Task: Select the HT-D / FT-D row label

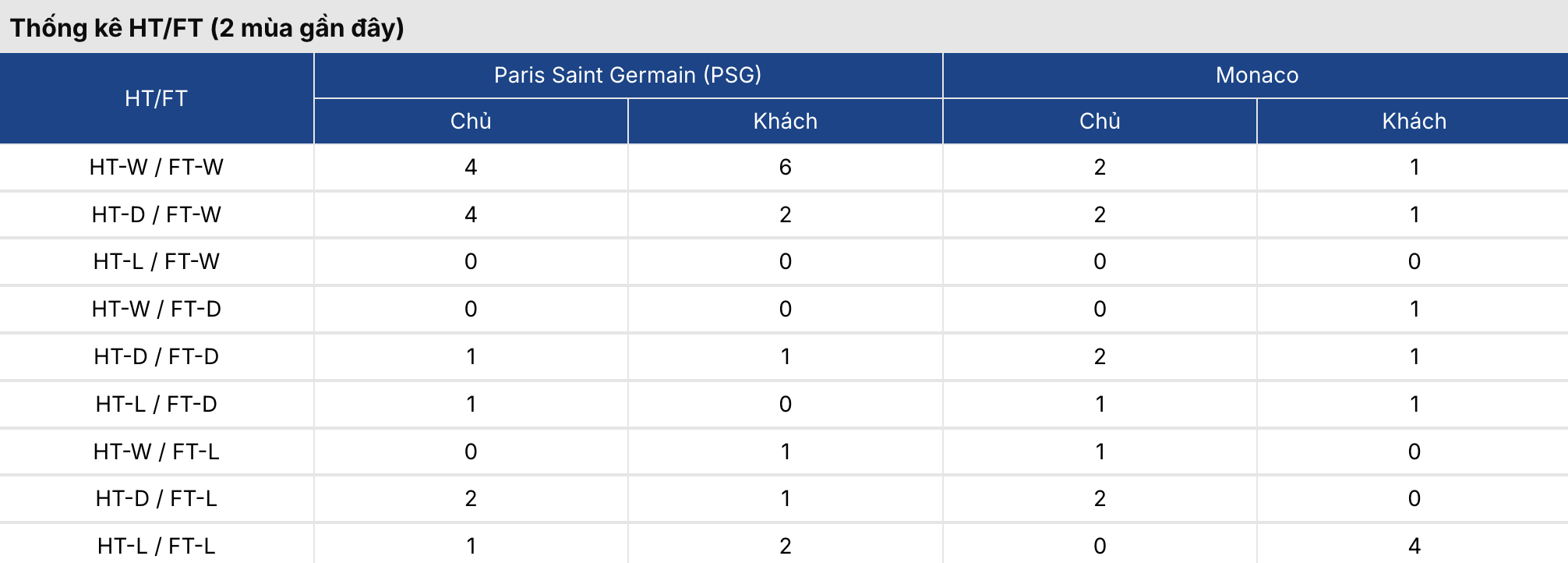Action: click(x=156, y=356)
